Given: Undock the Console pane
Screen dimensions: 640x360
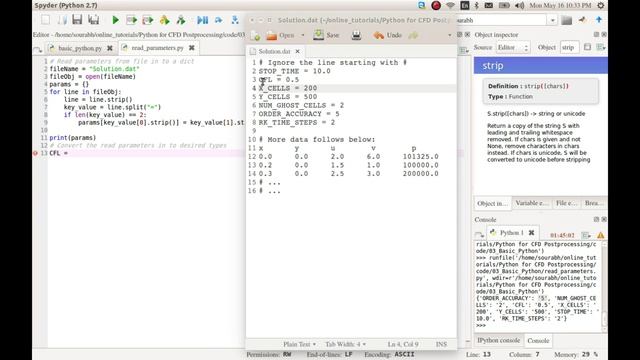Looking at the screenshot, I should pos(596,220).
